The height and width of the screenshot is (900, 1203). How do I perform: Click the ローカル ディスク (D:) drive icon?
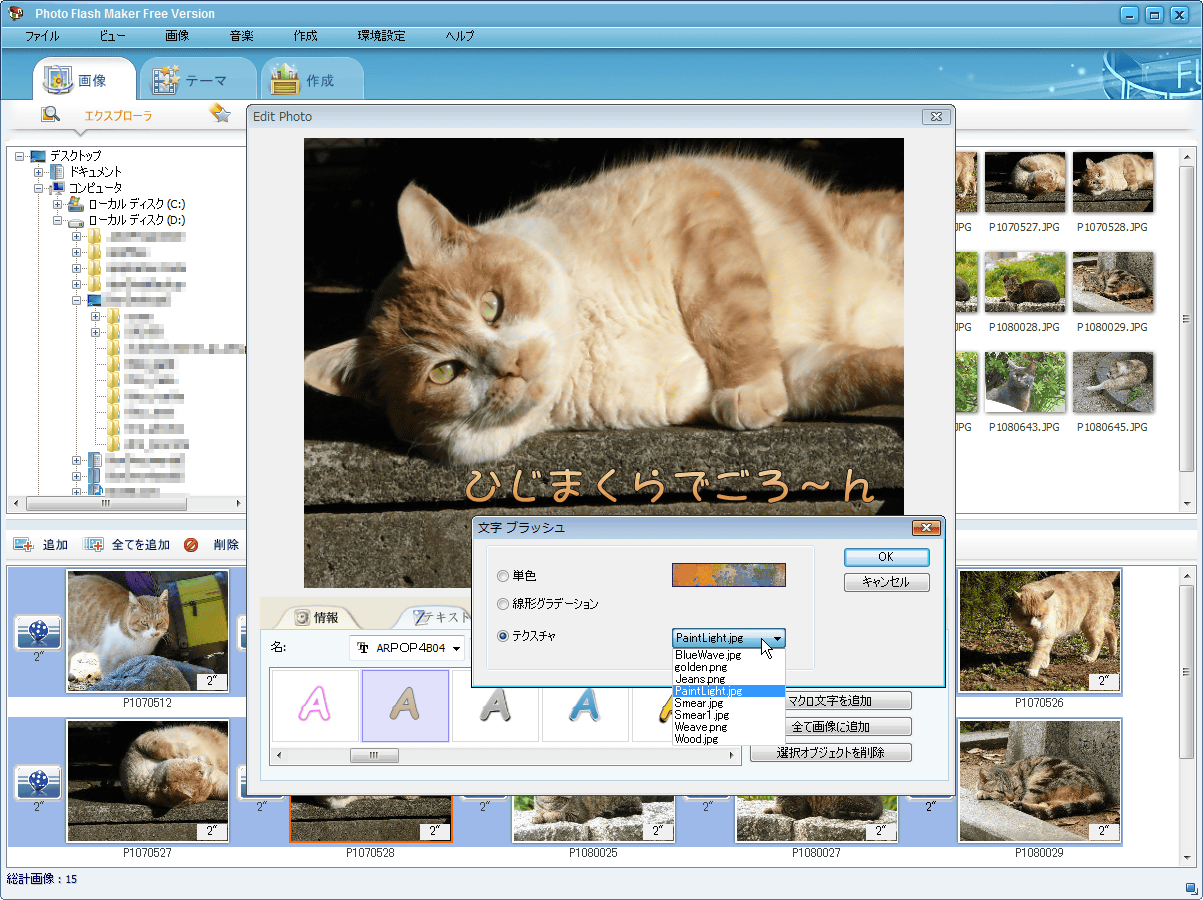pyautogui.click(x=76, y=220)
